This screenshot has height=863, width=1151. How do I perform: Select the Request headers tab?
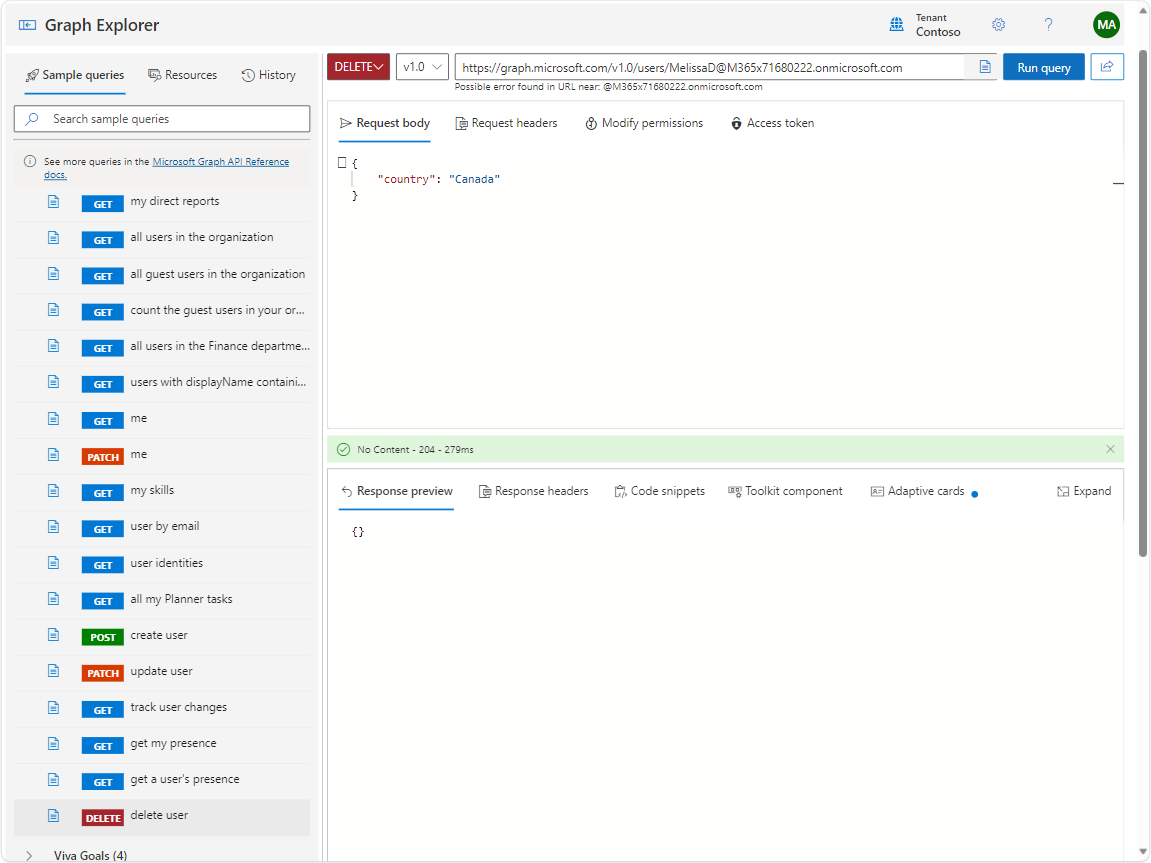click(x=506, y=123)
